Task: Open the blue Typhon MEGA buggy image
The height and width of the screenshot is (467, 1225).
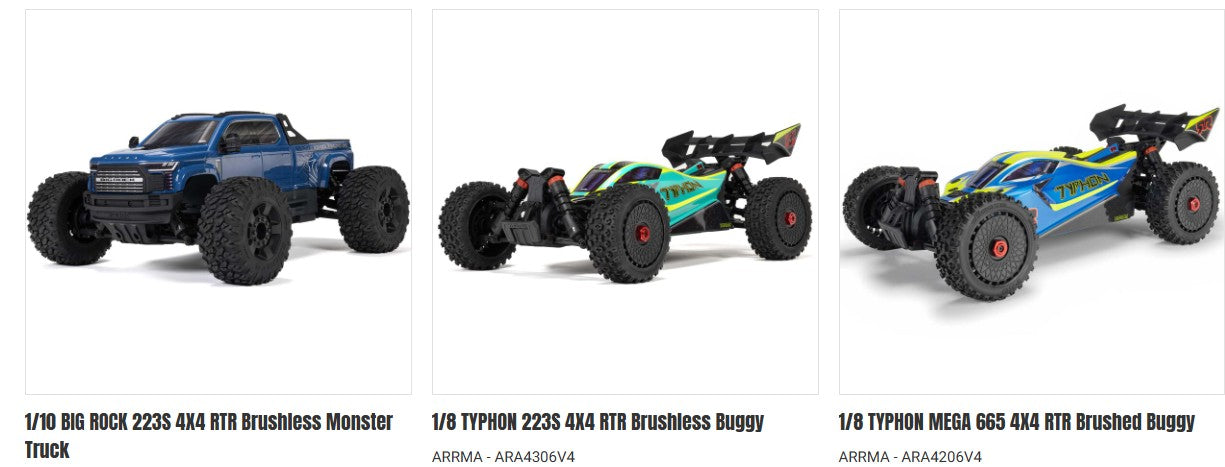Action: [1032, 202]
